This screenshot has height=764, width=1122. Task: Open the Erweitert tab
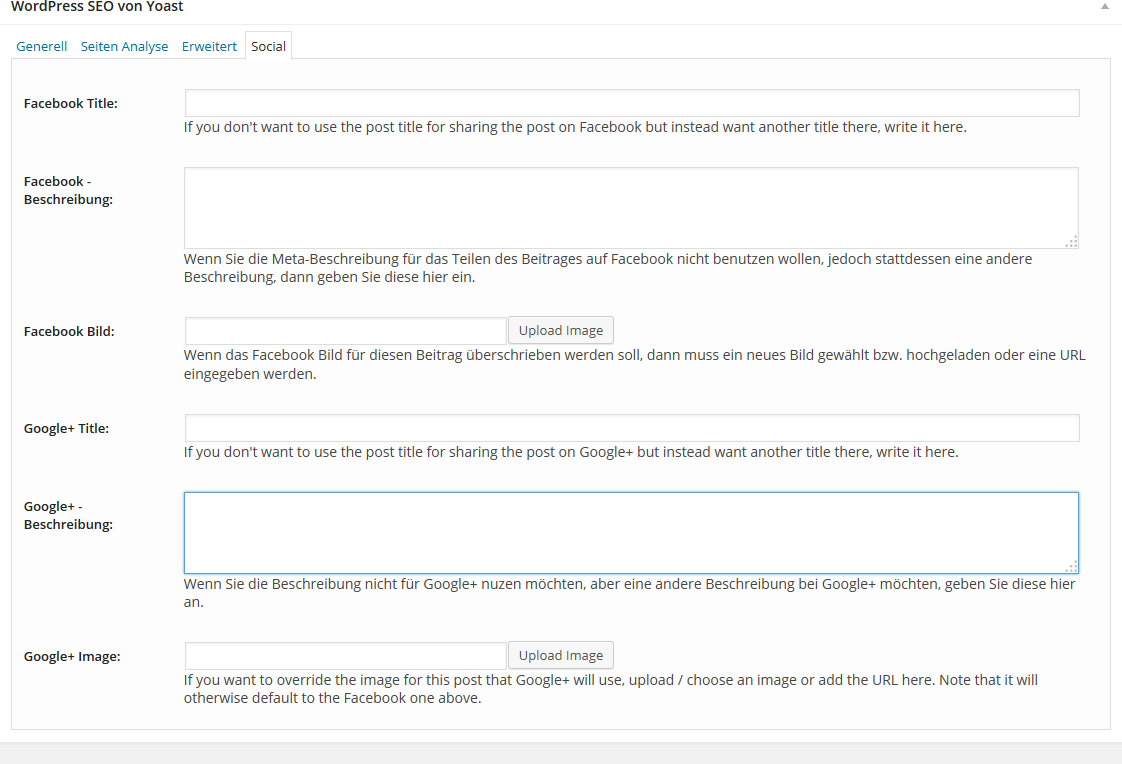[209, 46]
